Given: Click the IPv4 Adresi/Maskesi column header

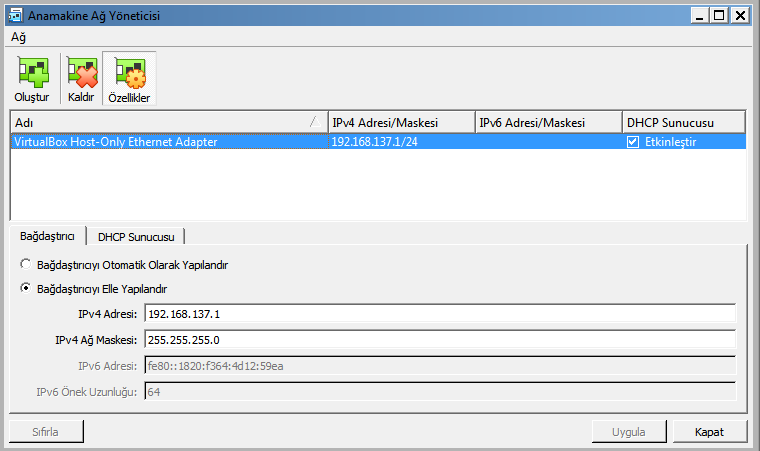Looking at the screenshot, I should click(x=401, y=122).
